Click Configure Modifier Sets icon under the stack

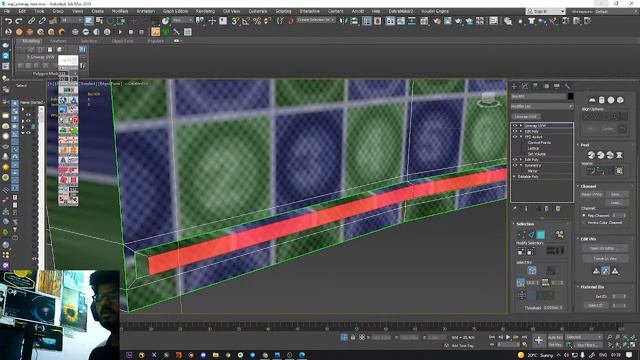[x=558, y=209]
